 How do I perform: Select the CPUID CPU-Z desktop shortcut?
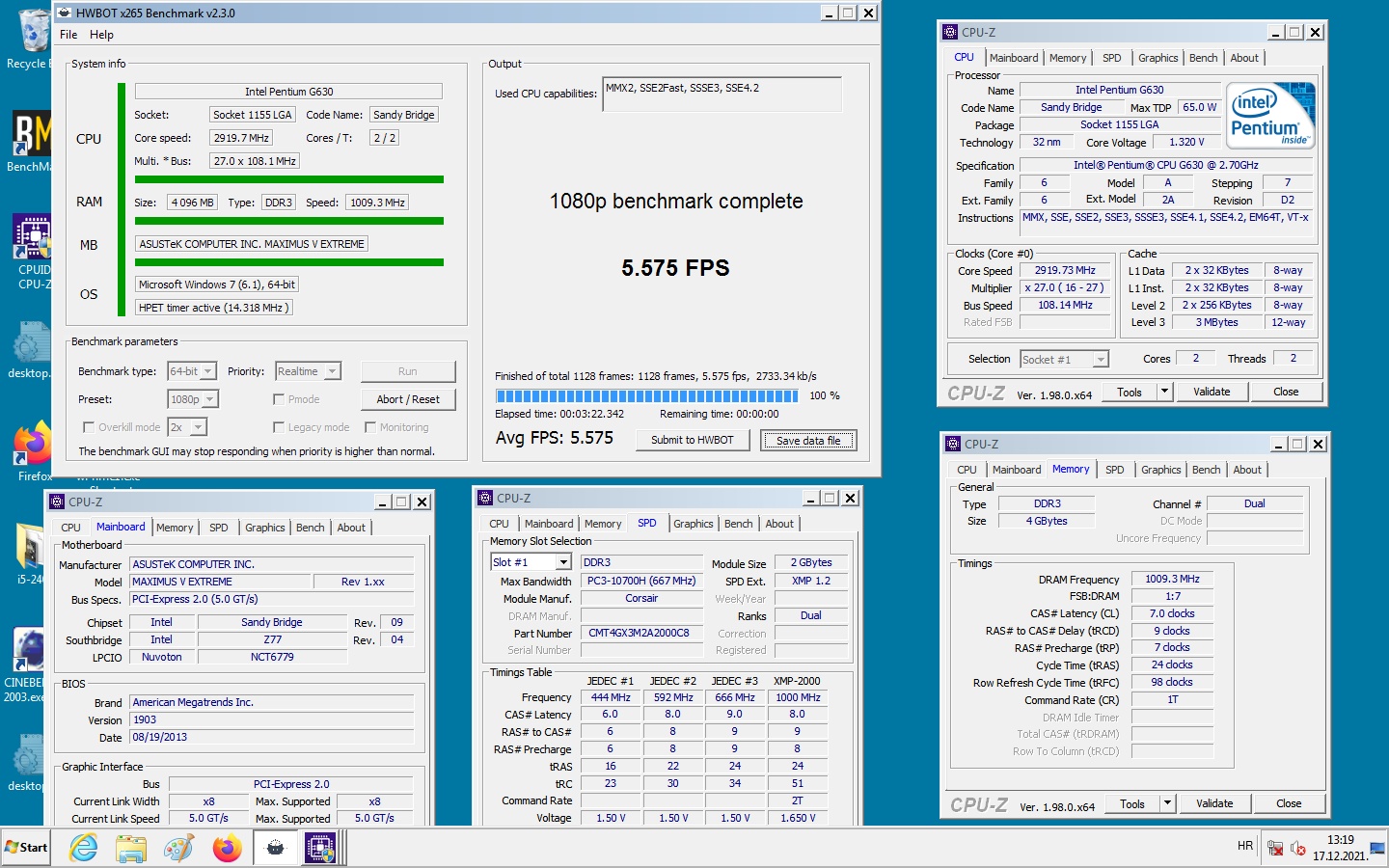[x=33, y=251]
